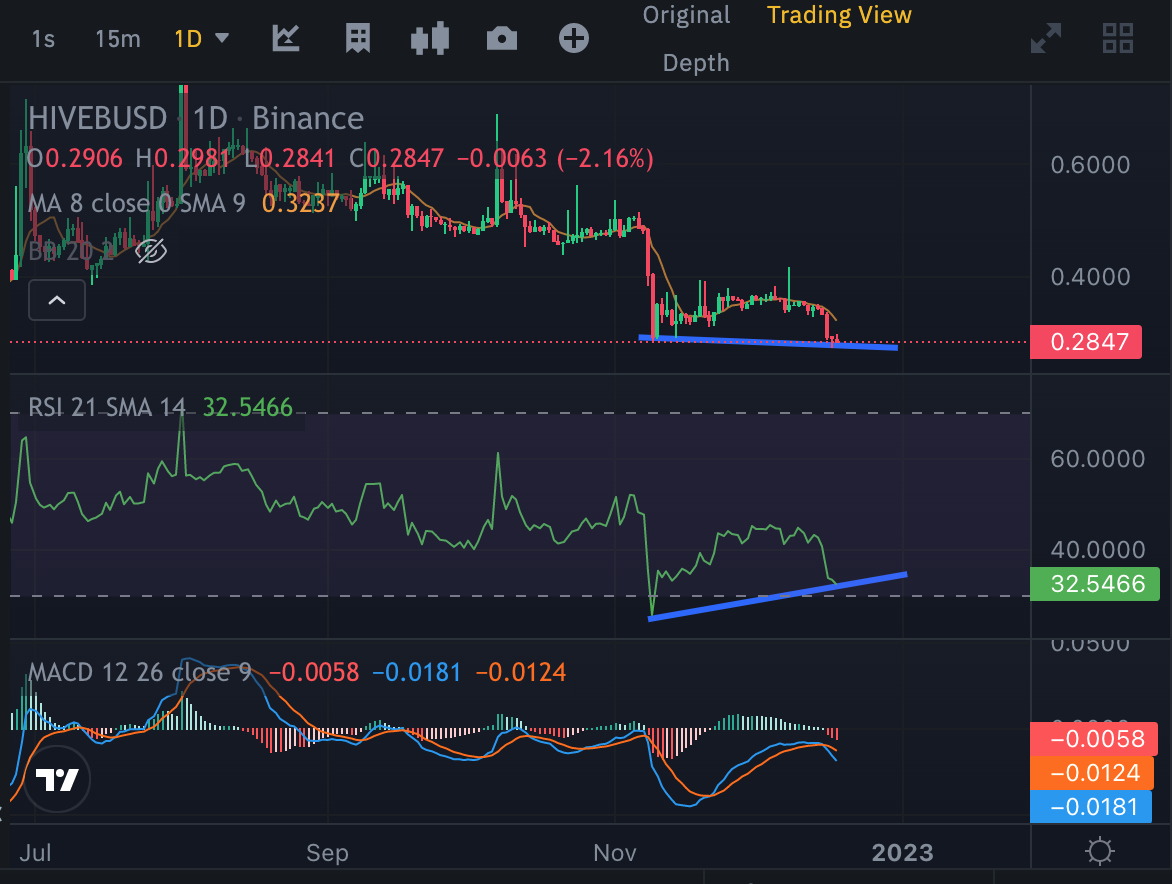The image size is (1172, 884).
Task: Click the 32.5466 RSI value tag
Action: [1095, 584]
